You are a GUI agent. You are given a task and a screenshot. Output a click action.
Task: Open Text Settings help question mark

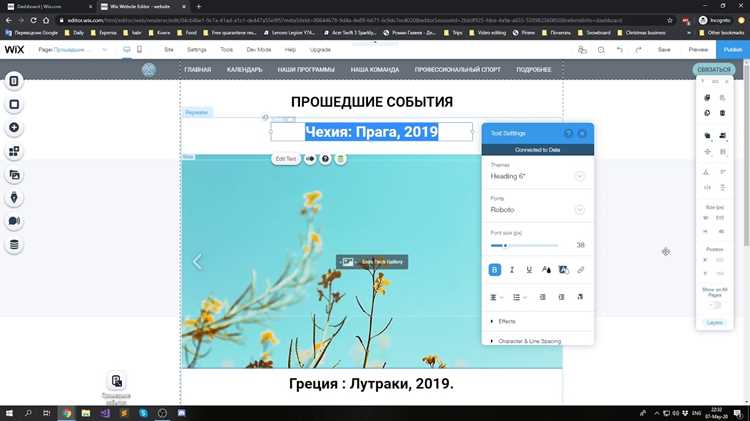coord(568,133)
